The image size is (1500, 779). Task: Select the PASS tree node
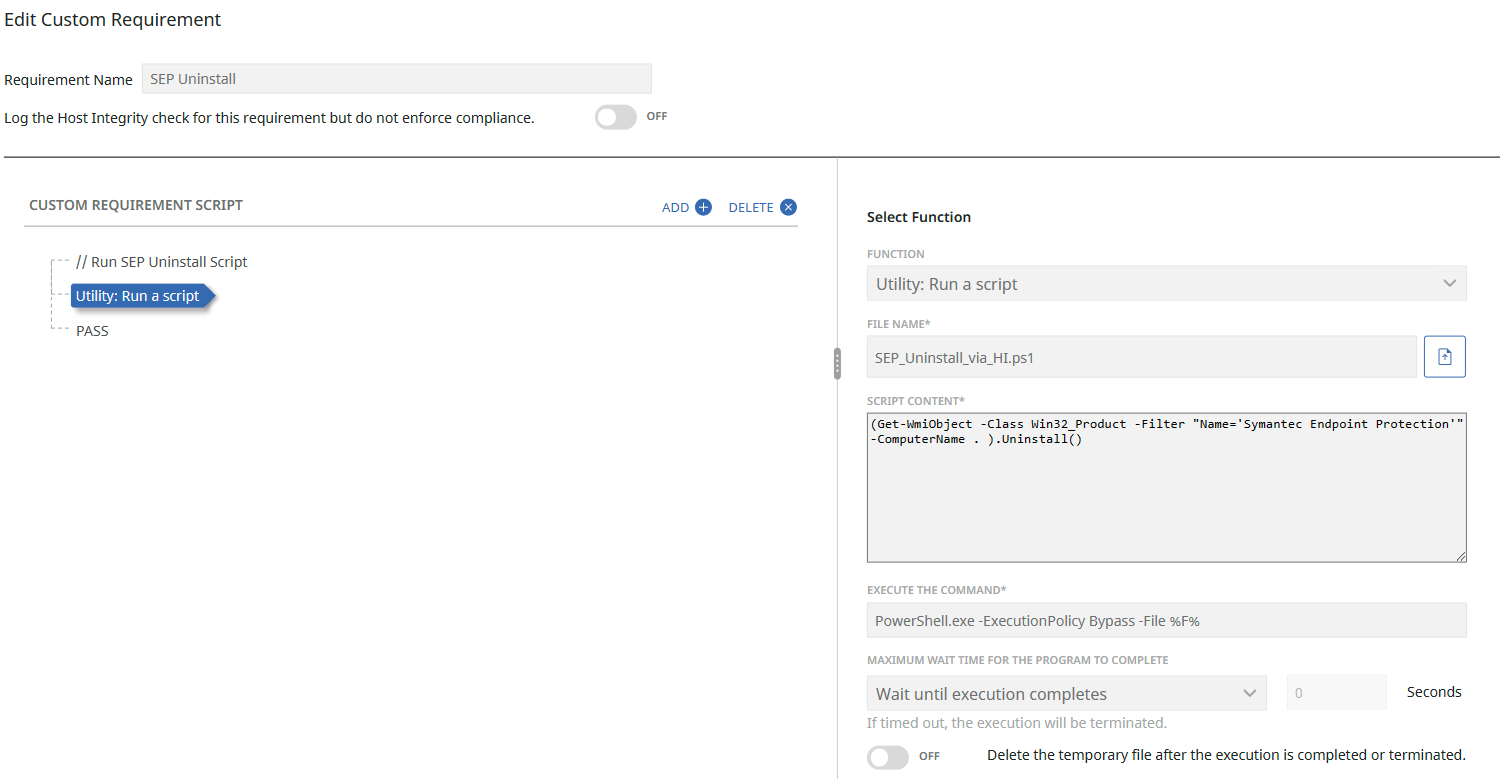coord(92,331)
